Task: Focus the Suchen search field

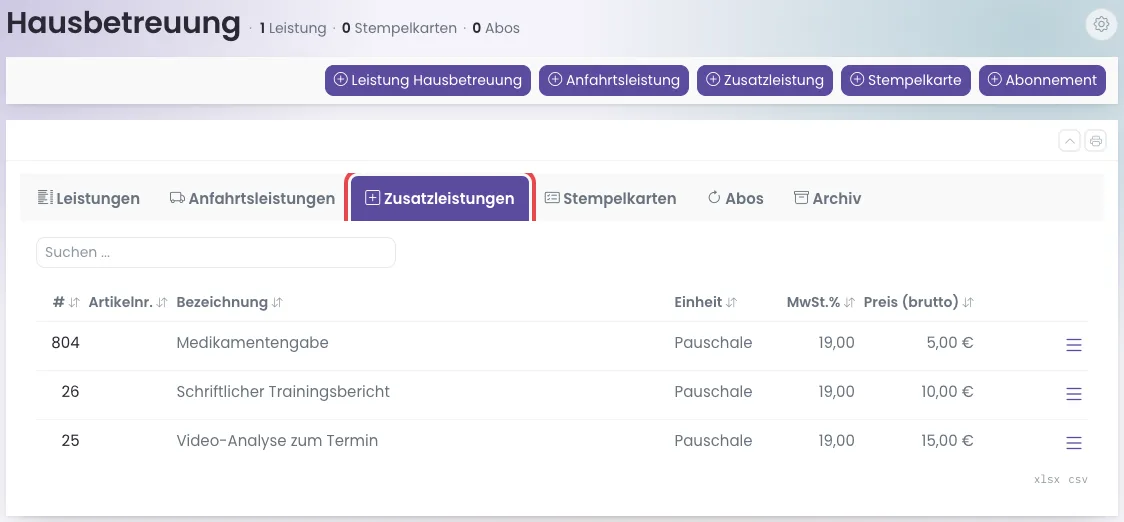Action: [x=216, y=252]
